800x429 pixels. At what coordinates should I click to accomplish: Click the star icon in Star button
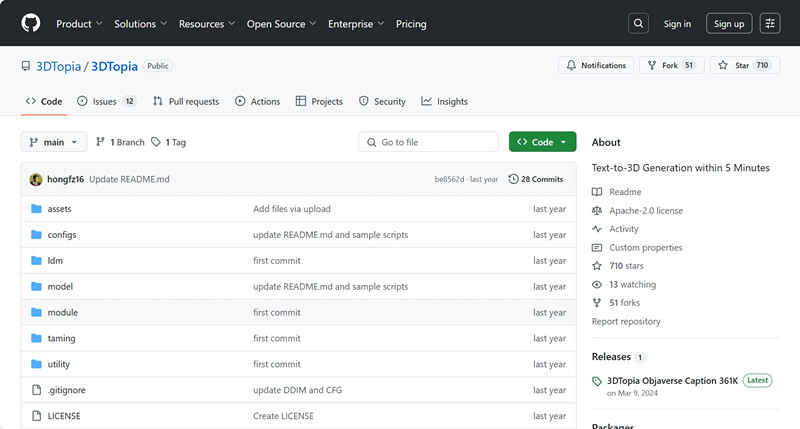click(723, 65)
